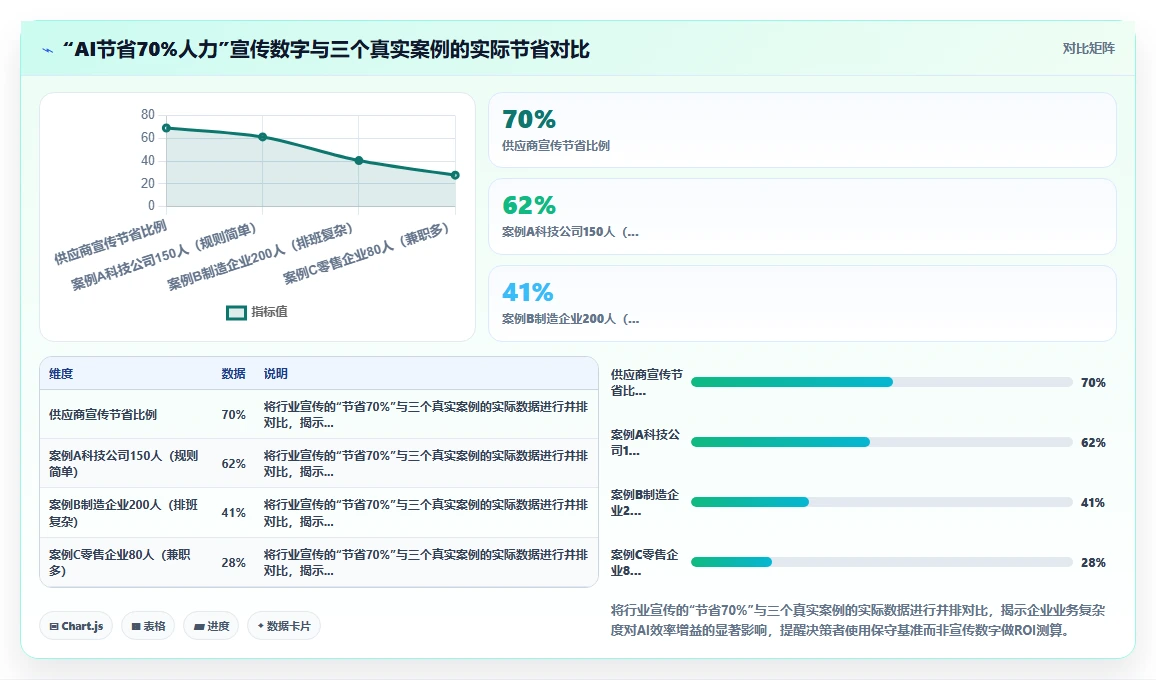Click the 案例B制造企业200人 caption under the 41% card
Image resolution: width=1156 pixels, height=680 pixels.
(570, 319)
